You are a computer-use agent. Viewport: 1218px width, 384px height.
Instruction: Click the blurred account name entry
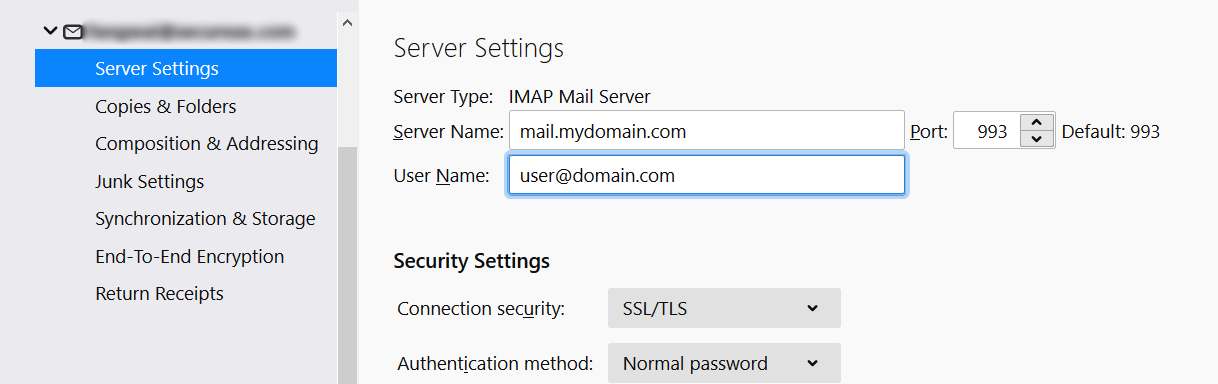click(190, 32)
